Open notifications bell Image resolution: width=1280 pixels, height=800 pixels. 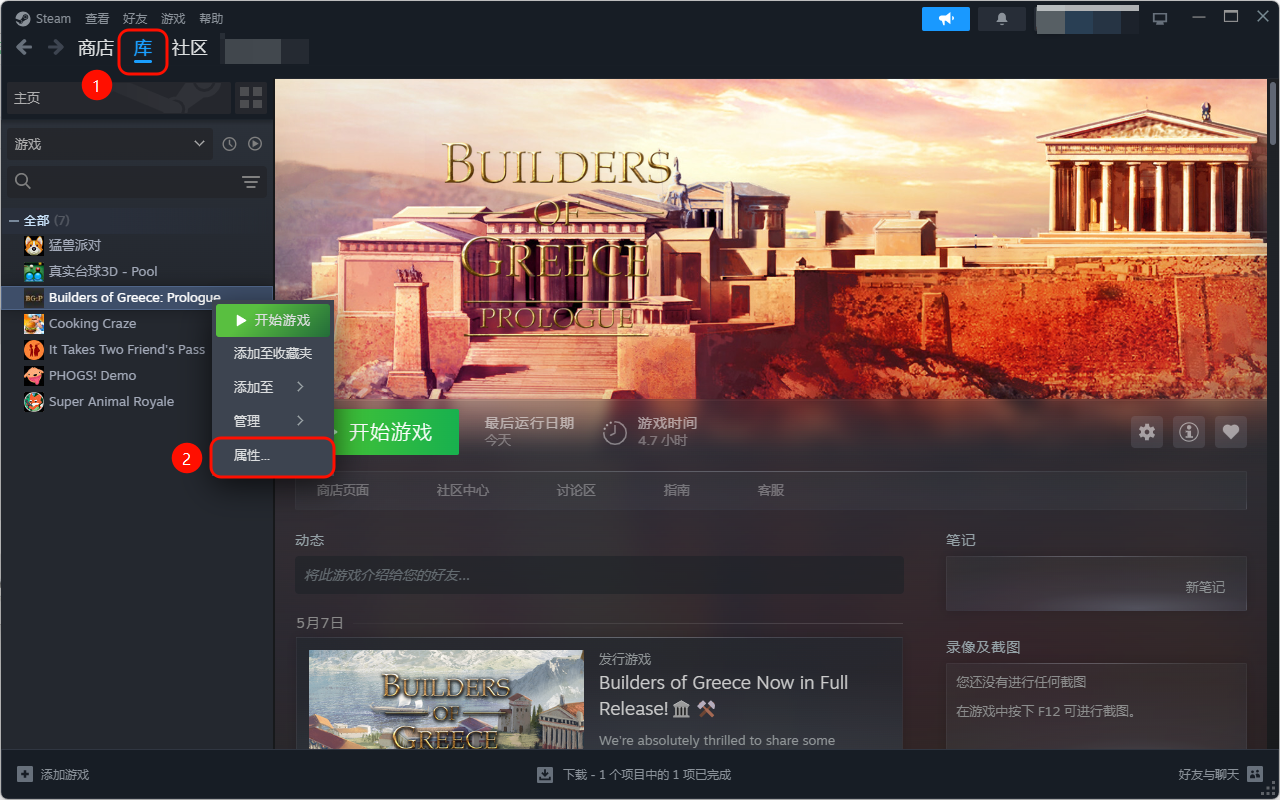(1002, 19)
